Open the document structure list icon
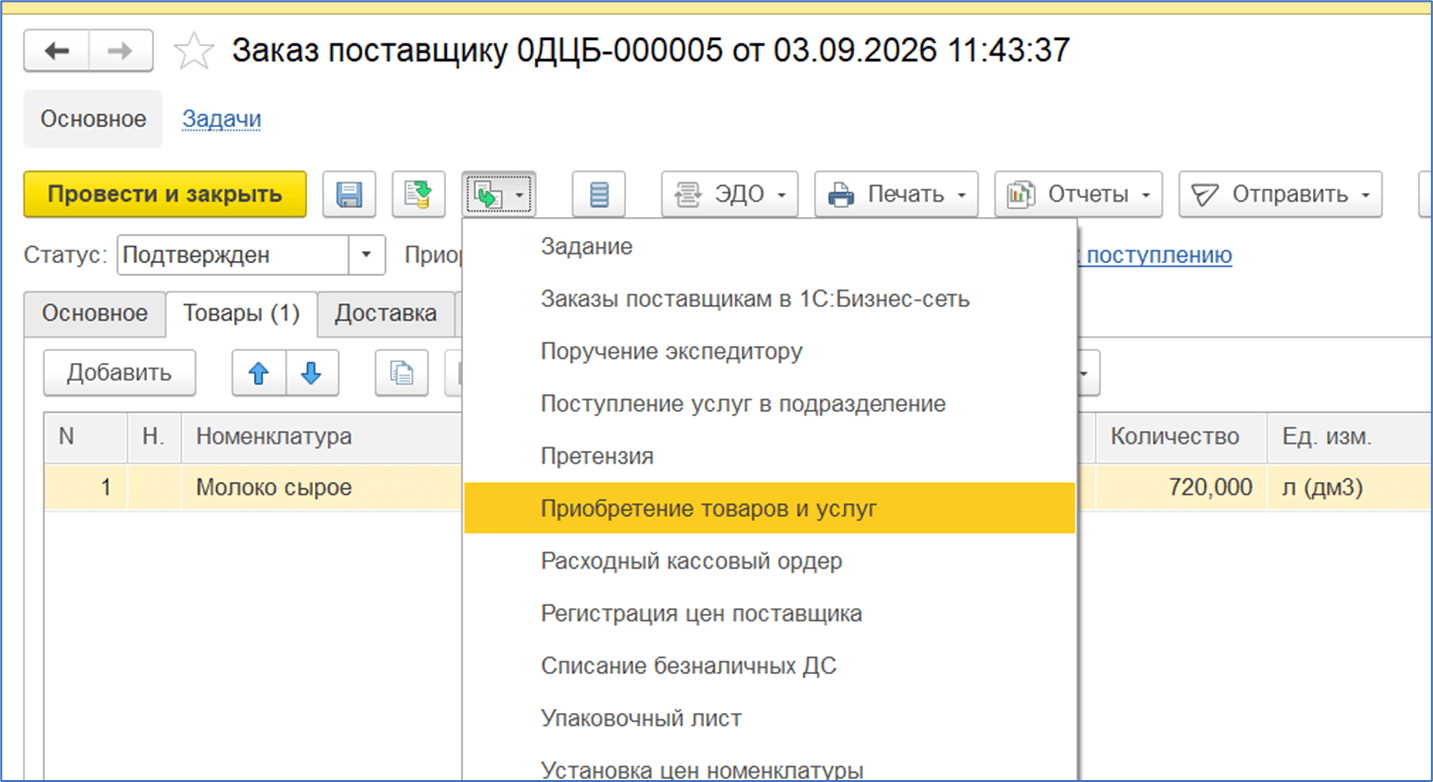Screen dimensions: 1433x782 pos(599,194)
